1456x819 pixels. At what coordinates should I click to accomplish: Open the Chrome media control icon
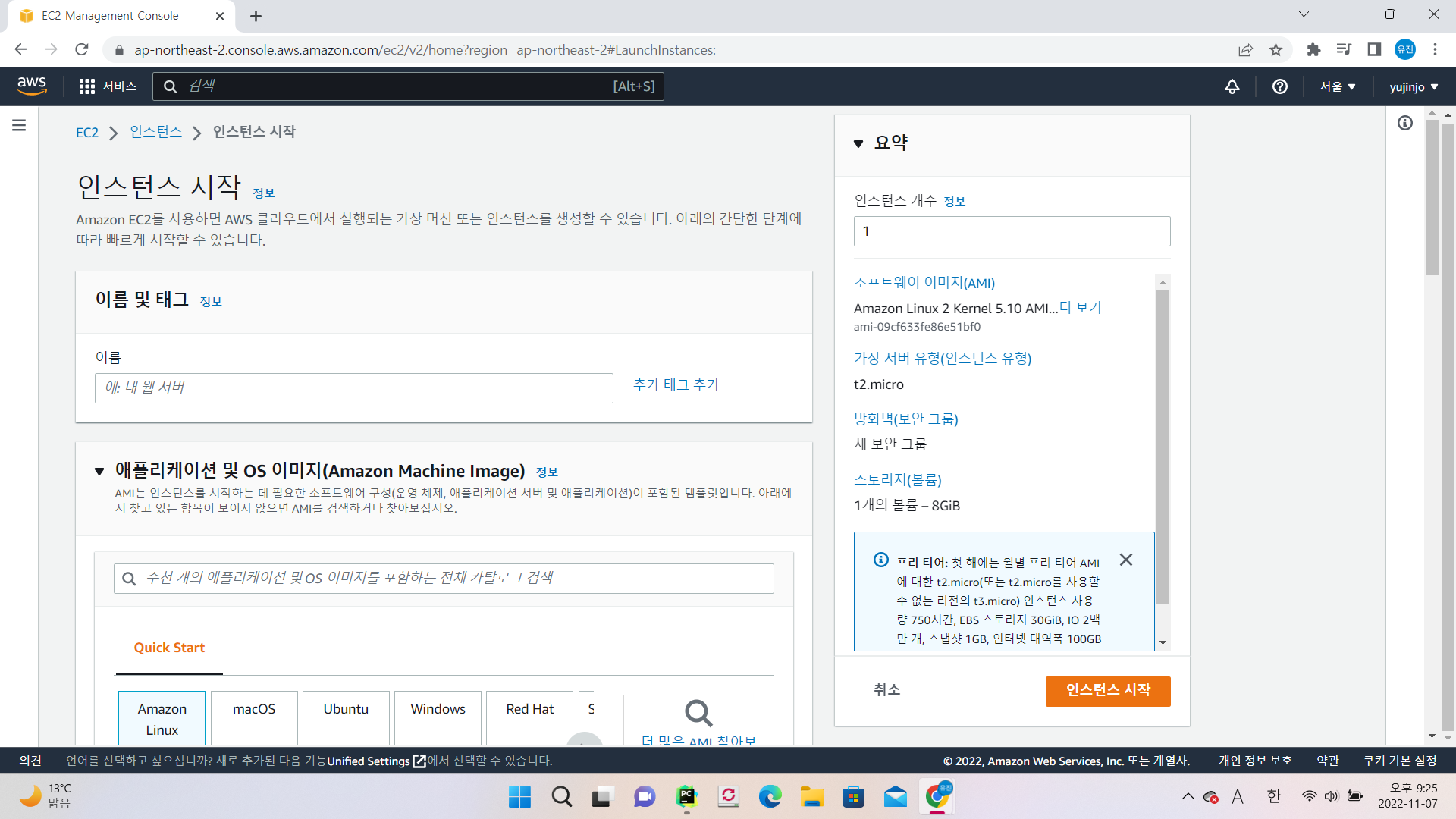tap(1344, 50)
